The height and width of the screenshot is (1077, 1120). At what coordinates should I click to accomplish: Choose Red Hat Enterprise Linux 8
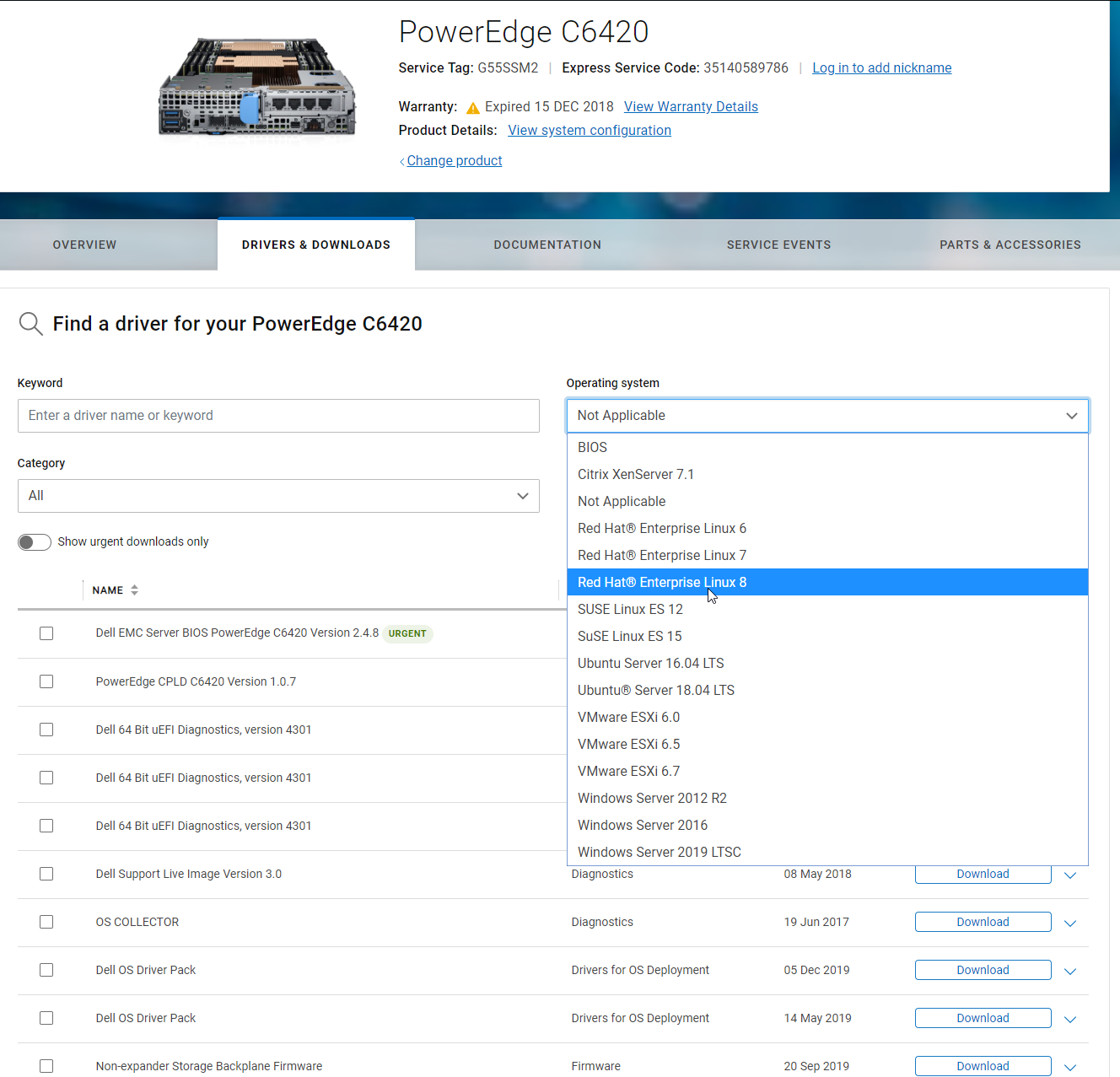point(827,582)
